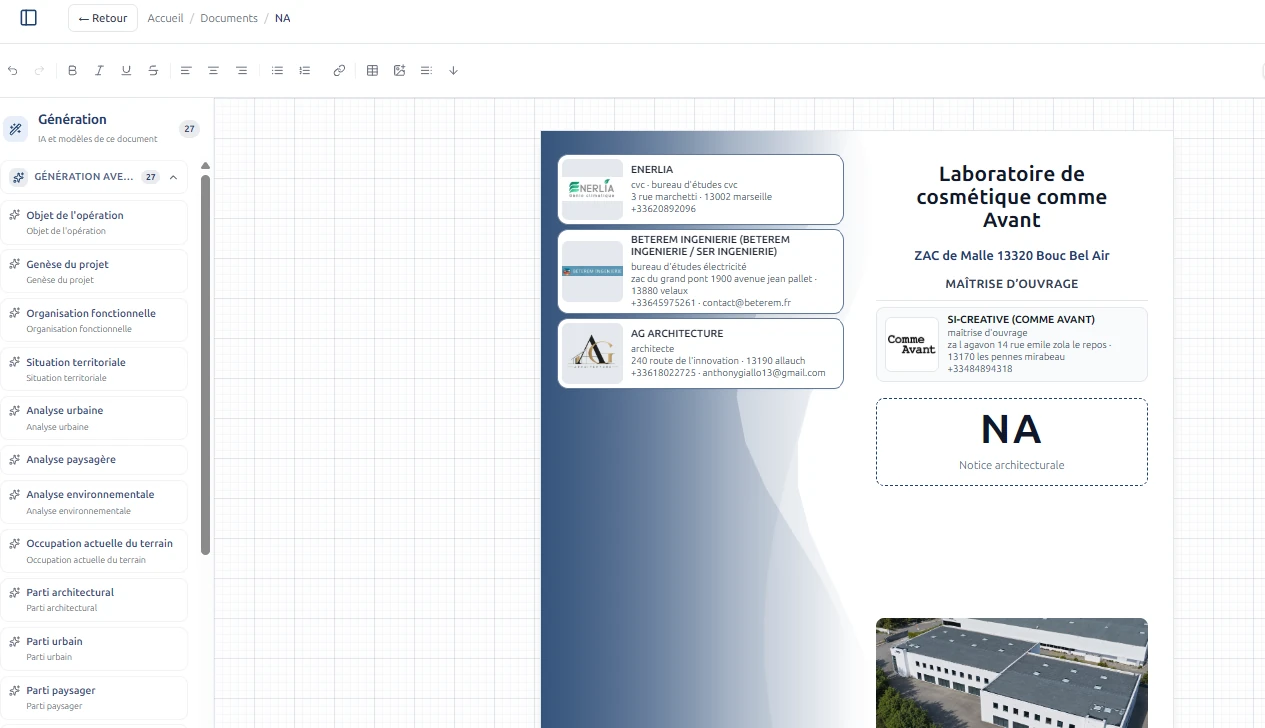
Task: Toggle bold formatting
Action: 72,71
